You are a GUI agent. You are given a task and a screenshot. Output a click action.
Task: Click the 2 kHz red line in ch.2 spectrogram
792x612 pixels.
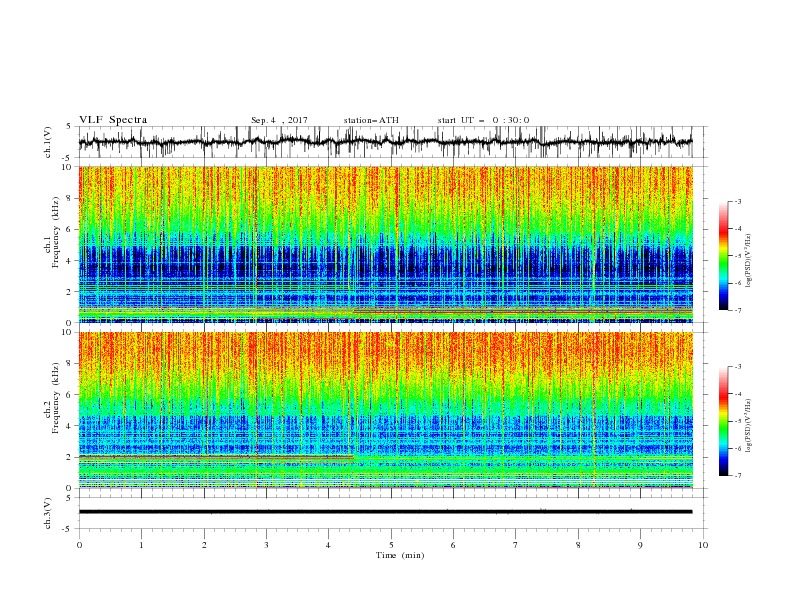point(216,457)
